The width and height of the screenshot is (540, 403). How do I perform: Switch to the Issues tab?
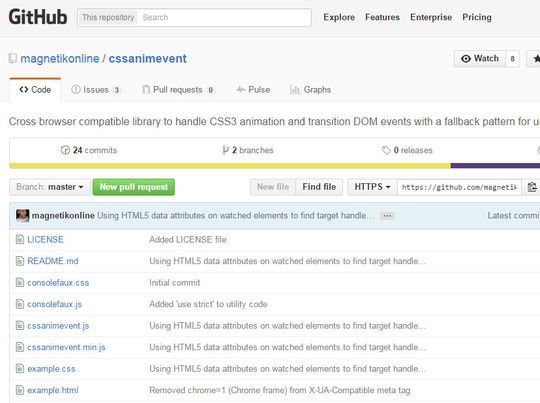coord(95,90)
